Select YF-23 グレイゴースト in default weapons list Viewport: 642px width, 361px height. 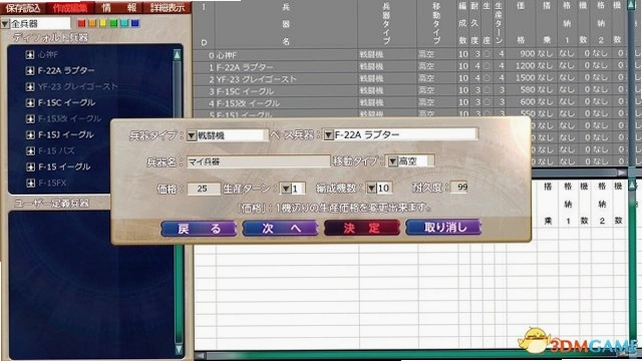coord(78,87)
